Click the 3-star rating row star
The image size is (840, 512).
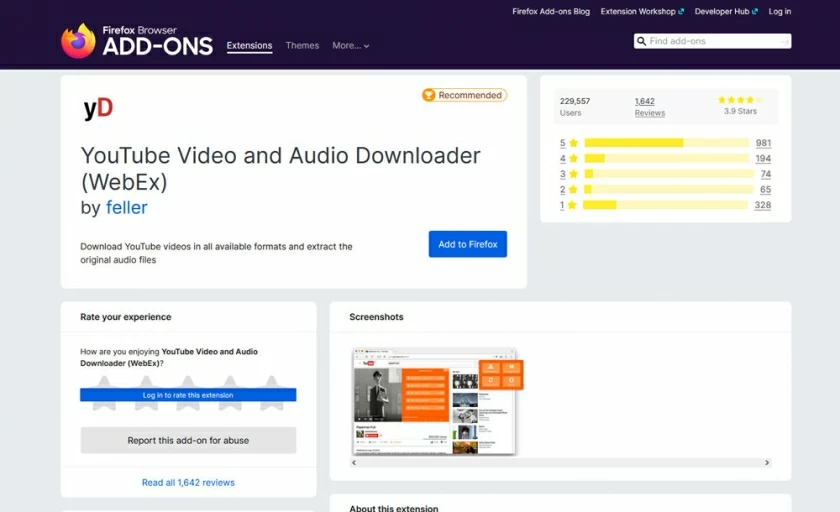point(574,174)
